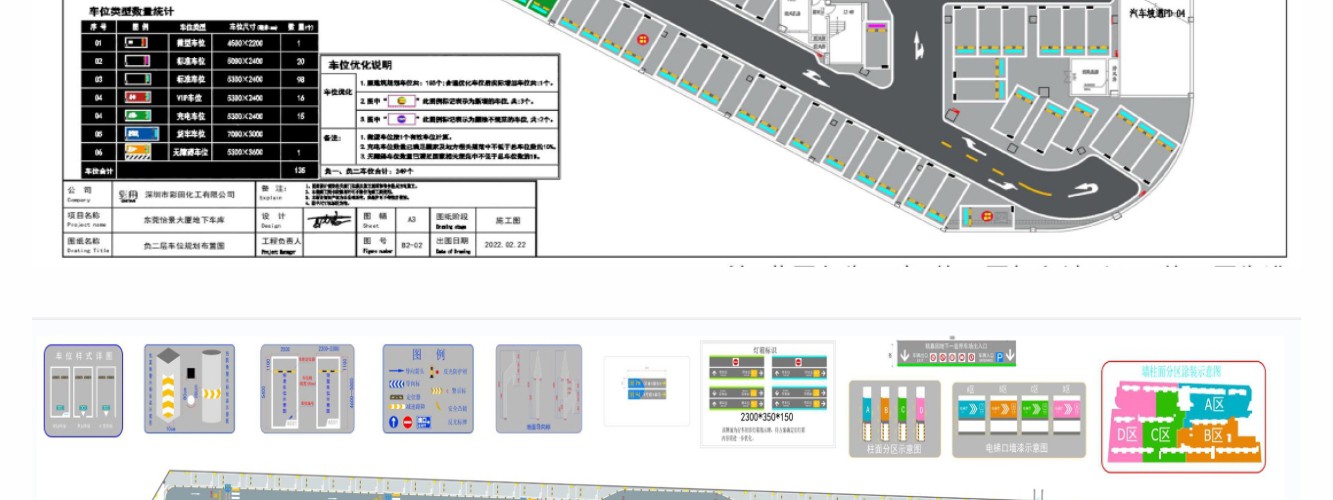This screenshot has height=500, width=1333.
Task: Click the date 2022.02.22 cell
Action: click(504, 244)
